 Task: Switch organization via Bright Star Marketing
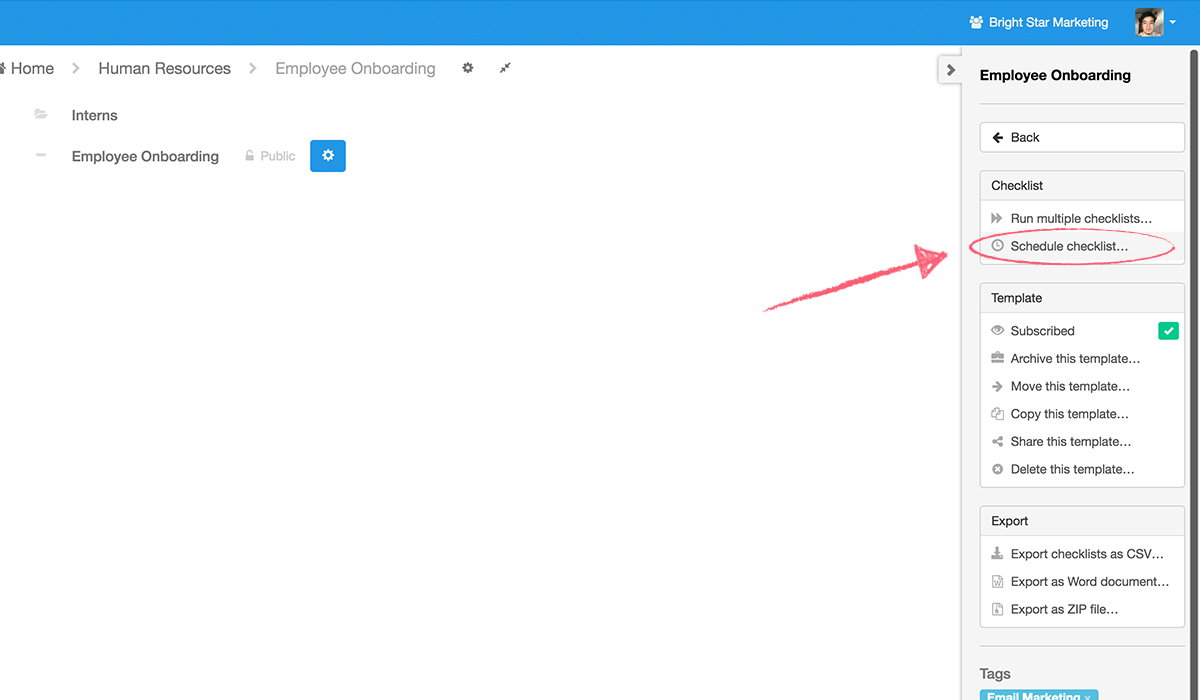click(1038, 22)
